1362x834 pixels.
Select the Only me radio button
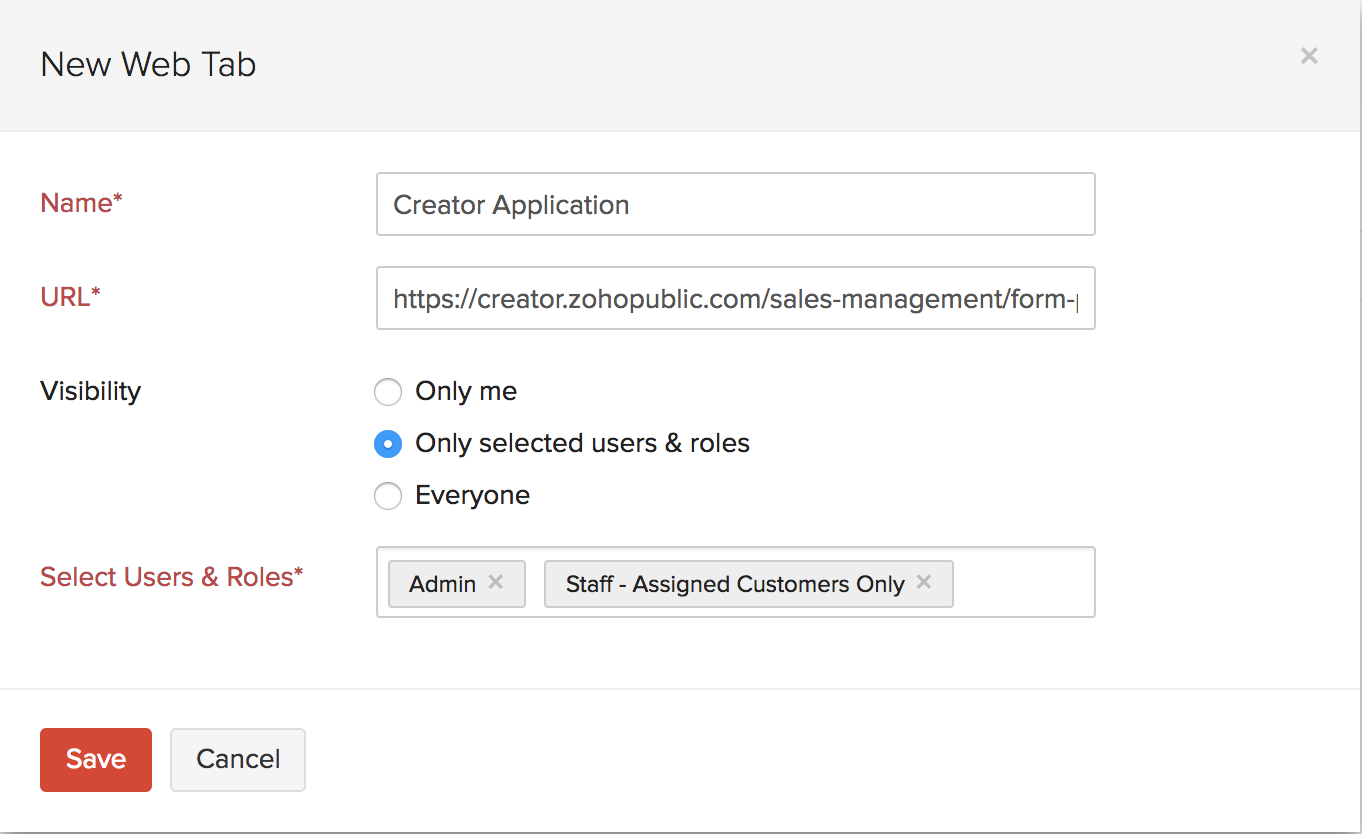click(388, 392)
